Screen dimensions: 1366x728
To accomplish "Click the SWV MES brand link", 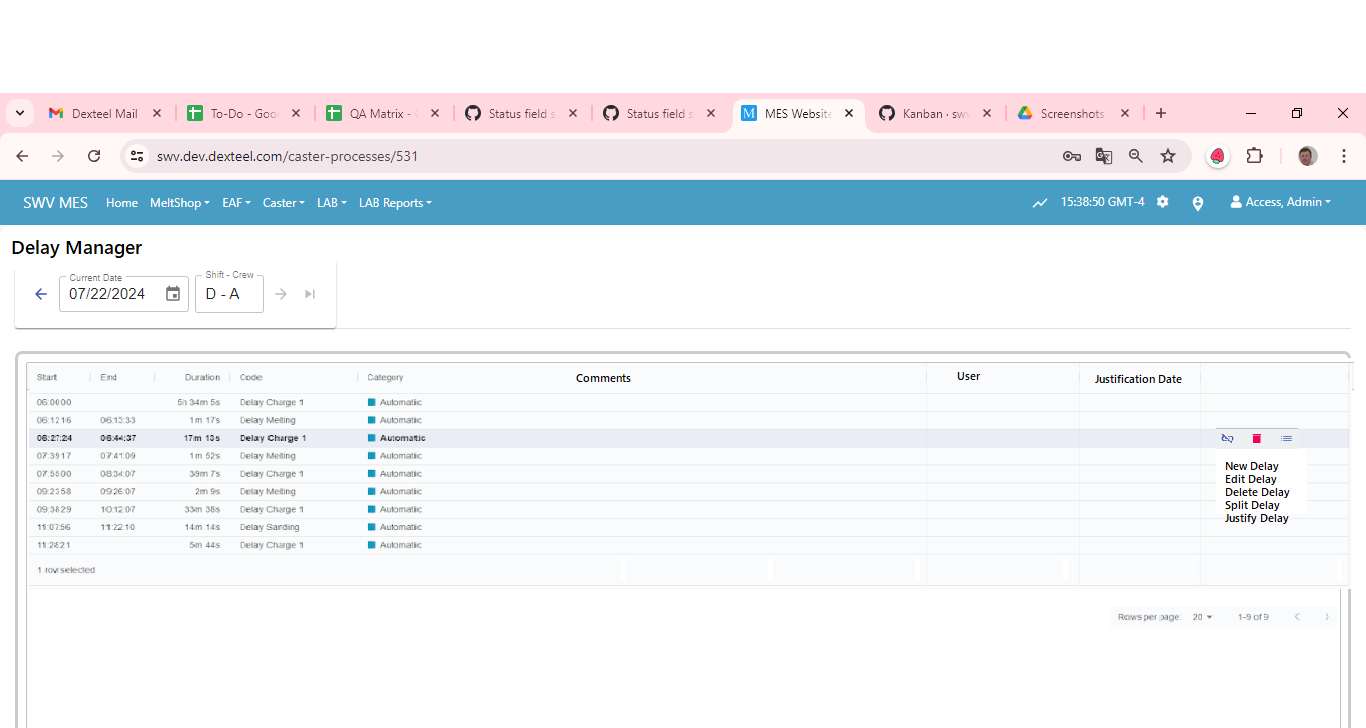I will point(56,203).
